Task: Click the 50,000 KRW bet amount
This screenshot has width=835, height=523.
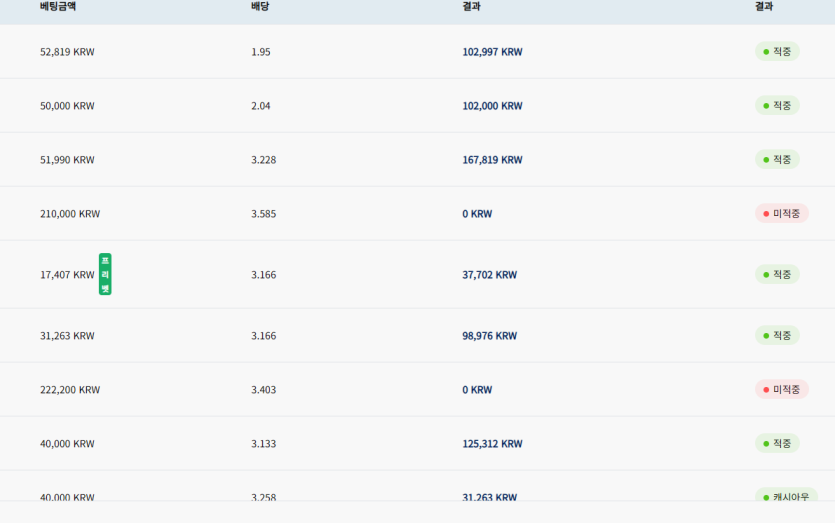Action: pos(67,105)
